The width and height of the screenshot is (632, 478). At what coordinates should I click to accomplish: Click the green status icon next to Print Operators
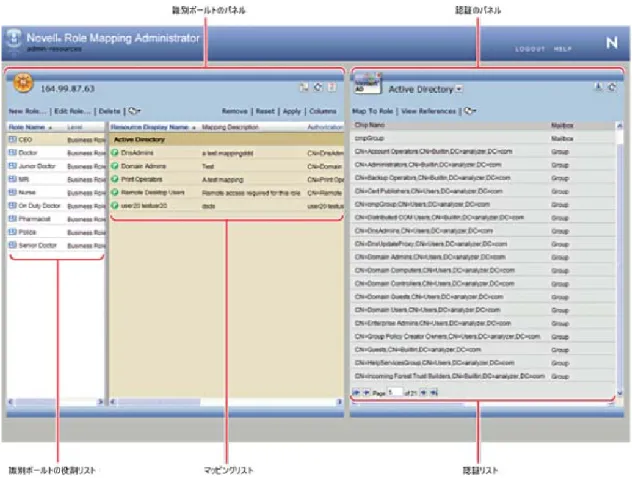[x=115, y=179]
